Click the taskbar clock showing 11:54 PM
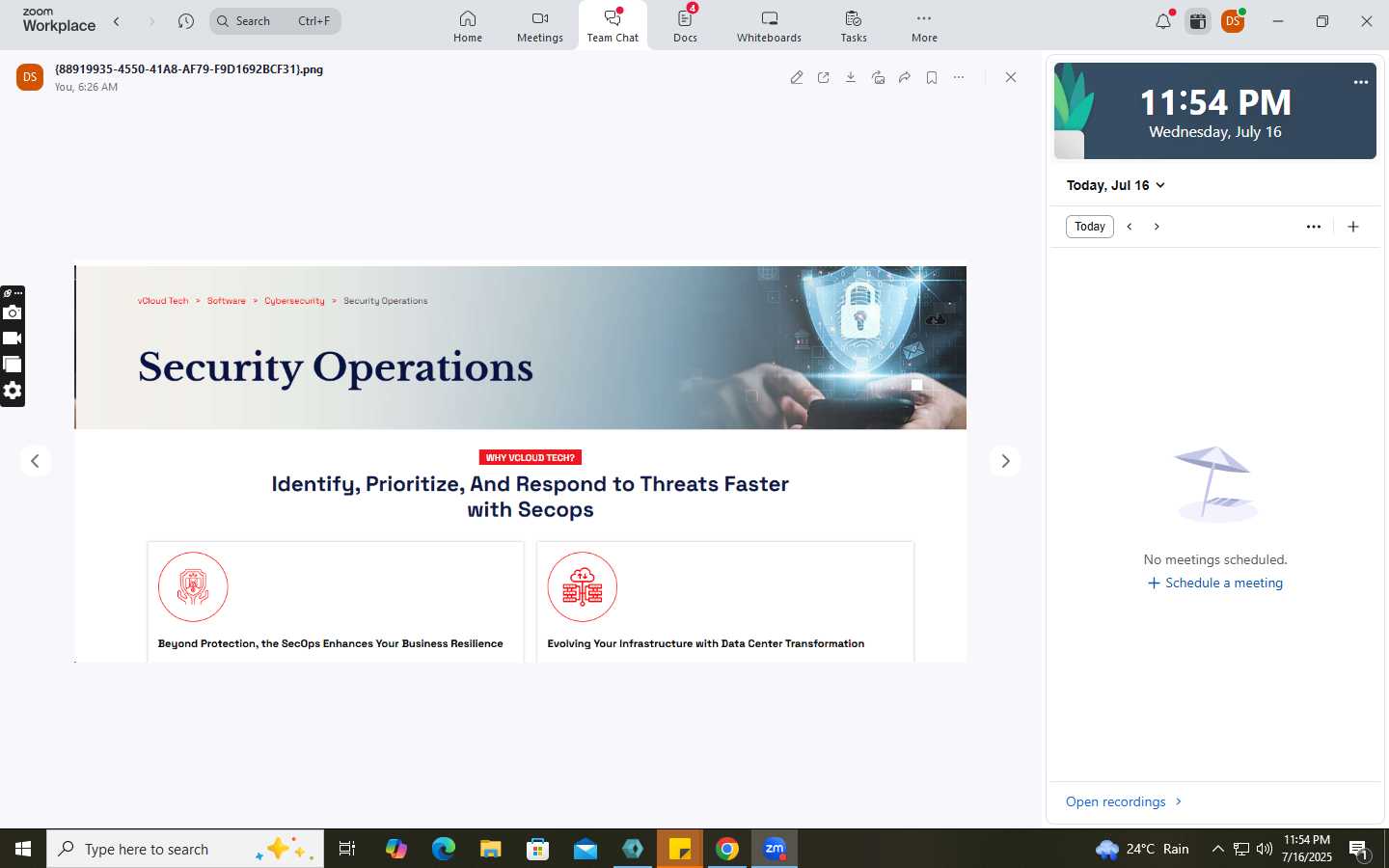 [1307, 849]
